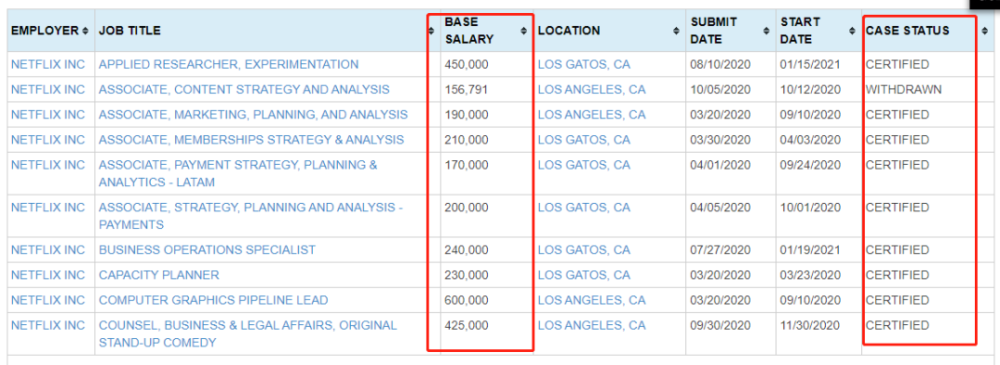Sort by Start Date arrows icon

(x=852, y=31)
